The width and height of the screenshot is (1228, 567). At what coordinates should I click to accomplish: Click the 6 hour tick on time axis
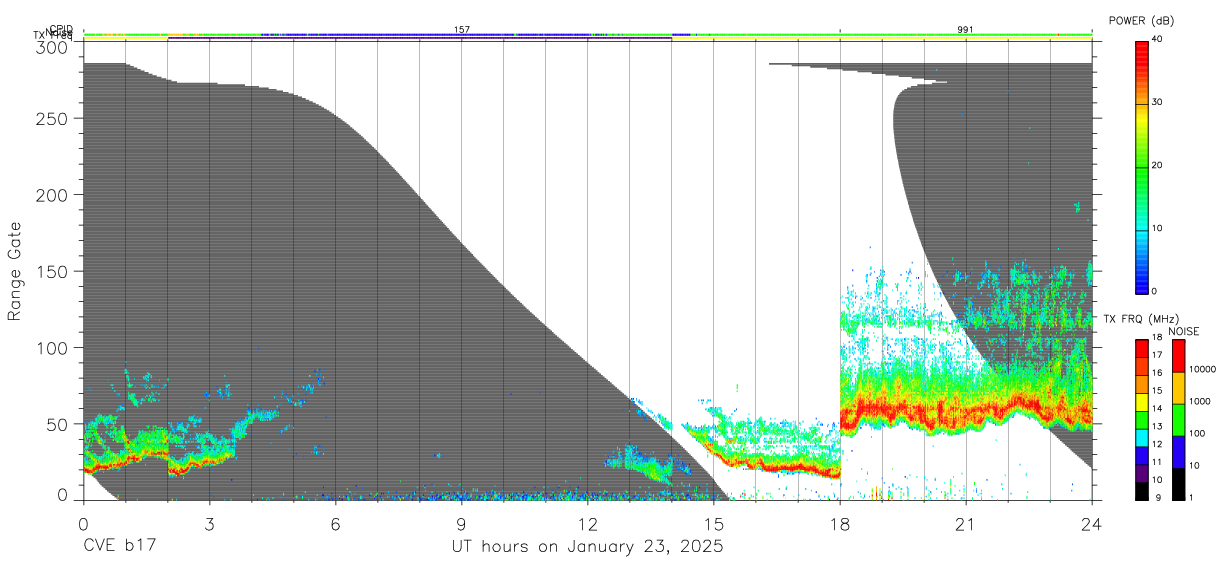coord(335,524)
